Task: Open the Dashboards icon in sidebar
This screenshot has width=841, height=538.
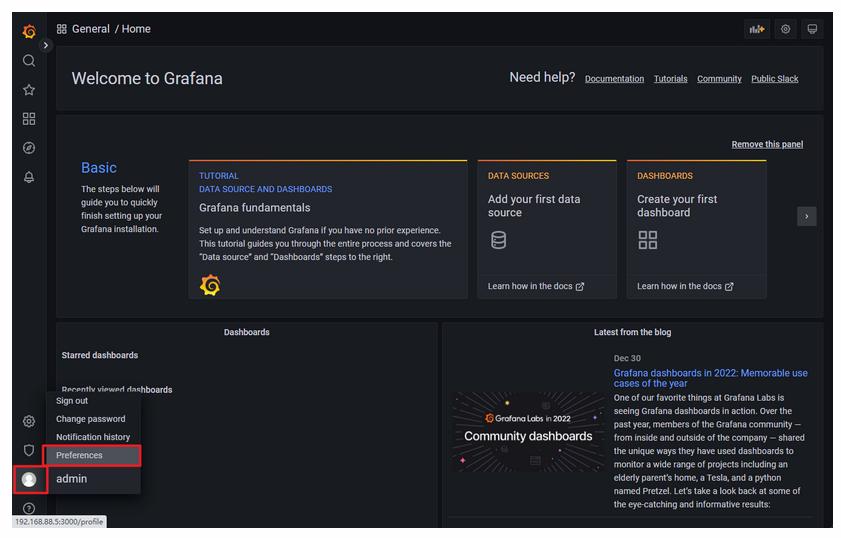Action: tap(29, 119)
